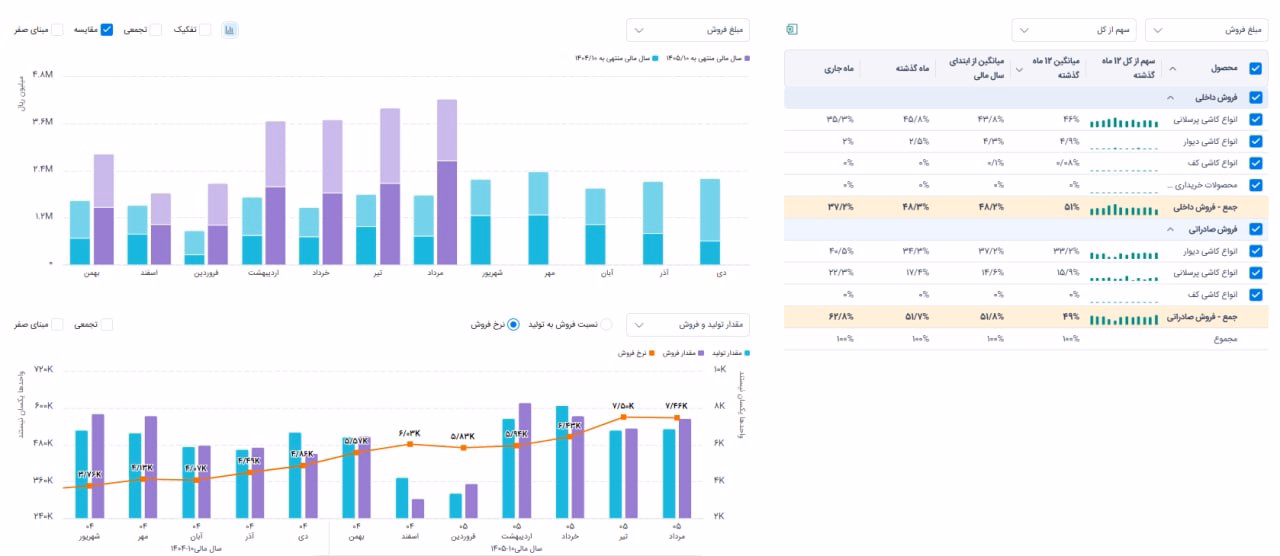Image resolution: width=1280 pixels, height=556 pixels.
Task: Uncheck محصولات خریداری row checkbox
Action: click(1256, 185)
